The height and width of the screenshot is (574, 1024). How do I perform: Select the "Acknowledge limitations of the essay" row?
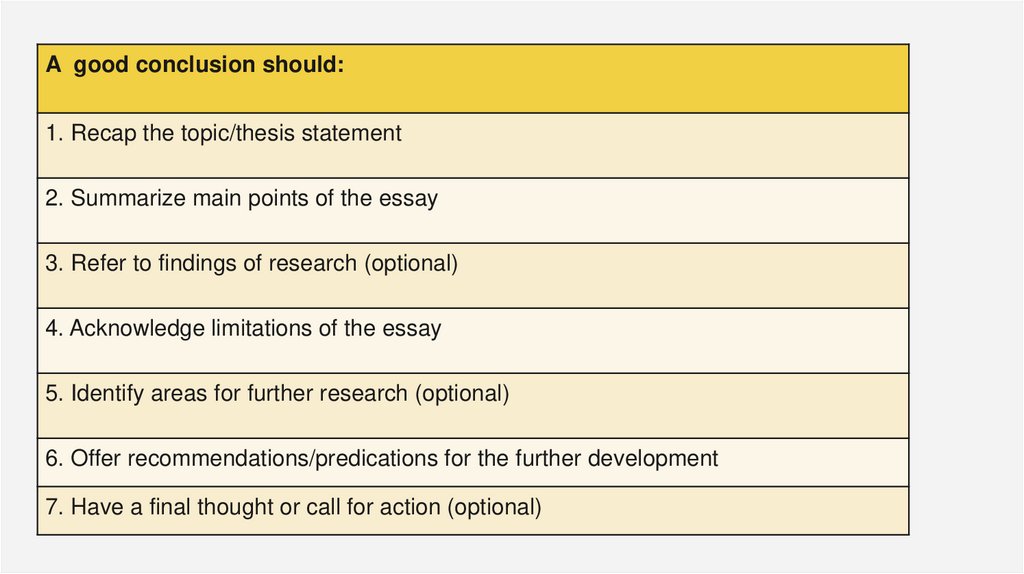coord(472,340)
